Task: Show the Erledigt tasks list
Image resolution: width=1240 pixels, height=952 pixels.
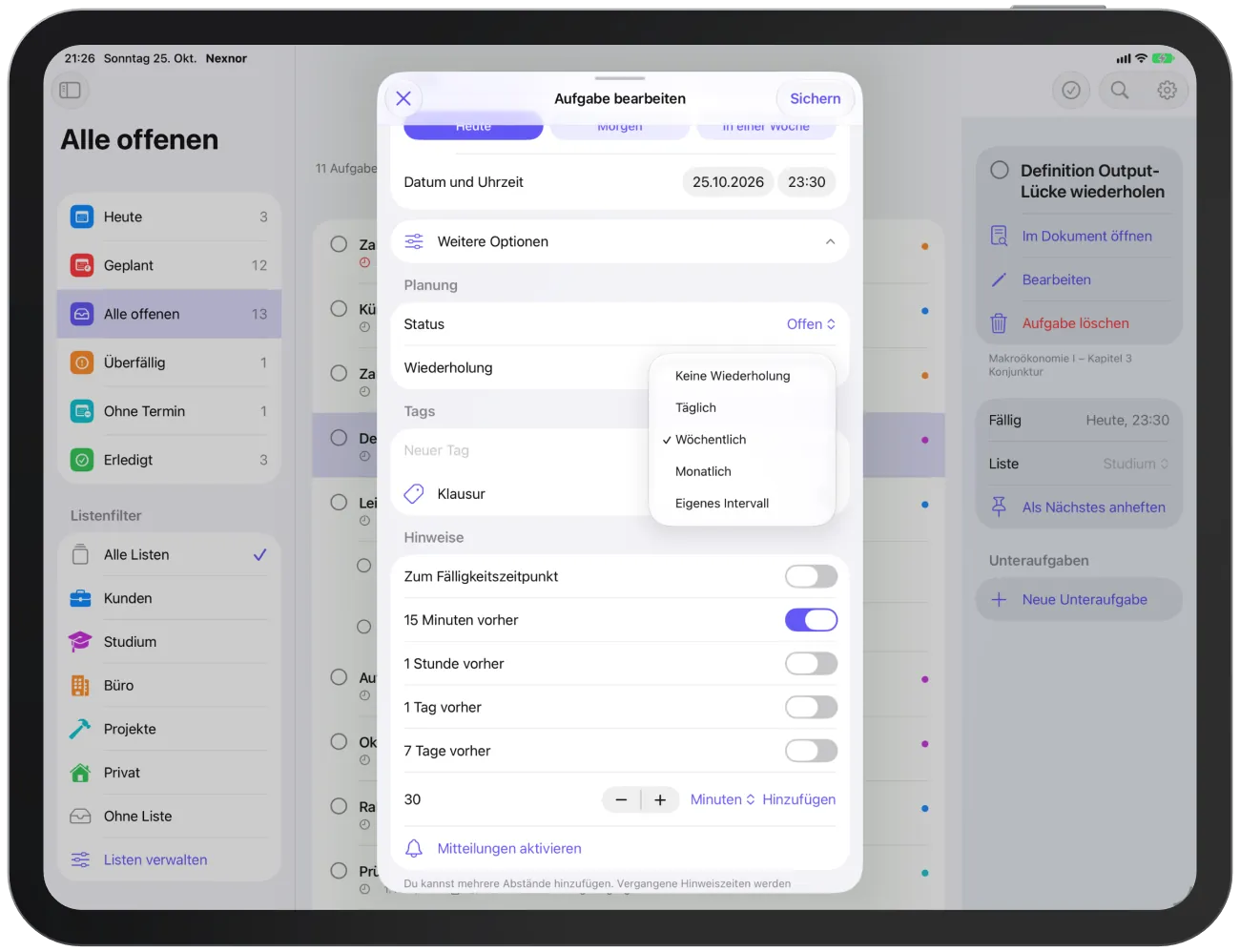Action: [169, 460]
